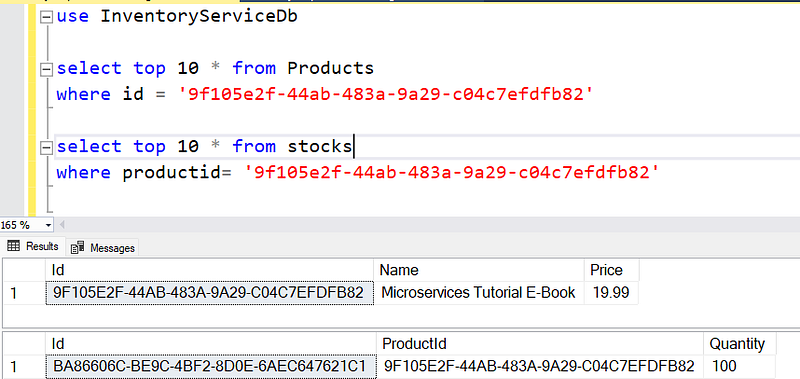The height and width of the screenshot is (379, 800).
Task: Collapse the 'select top 10 * from Products' block
Action: [46, 69]
